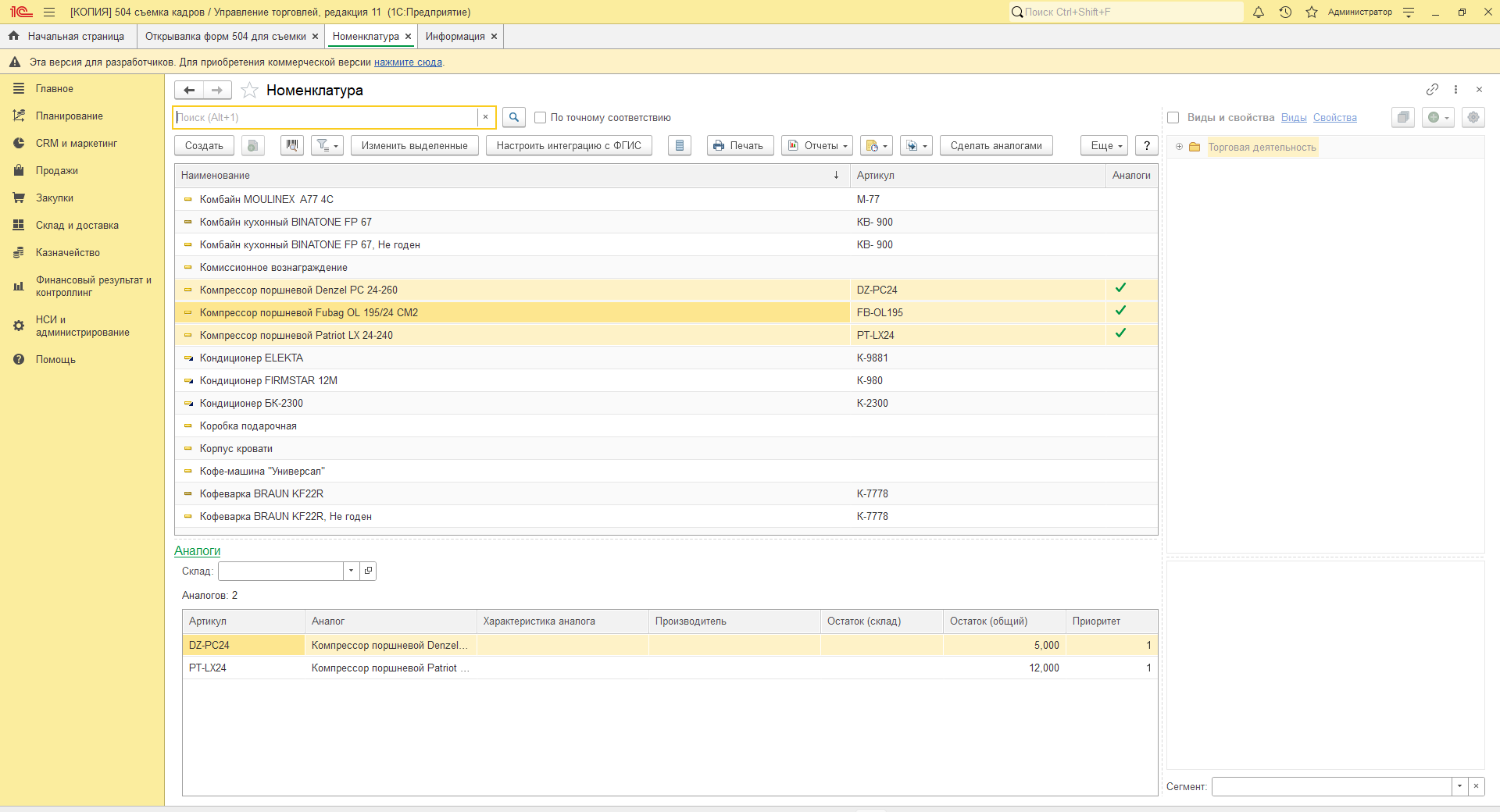Follow the нажмите сюда link
This screenshot has width=1500, height=812.
[408, 62]
